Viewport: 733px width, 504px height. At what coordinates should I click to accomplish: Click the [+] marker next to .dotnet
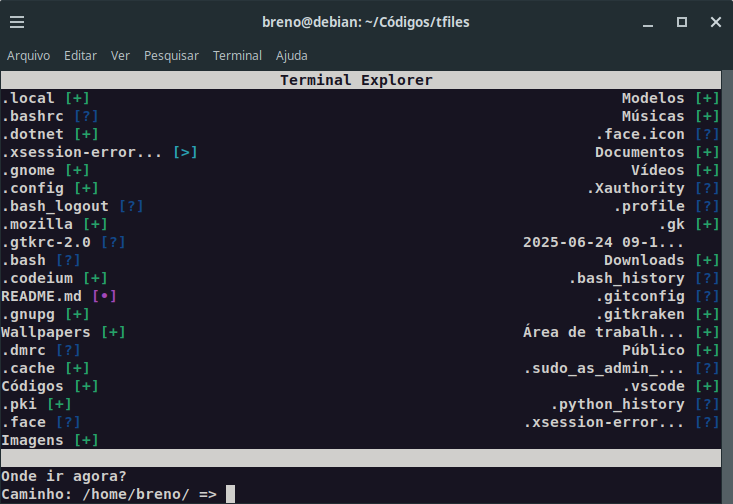pos(86,134)
